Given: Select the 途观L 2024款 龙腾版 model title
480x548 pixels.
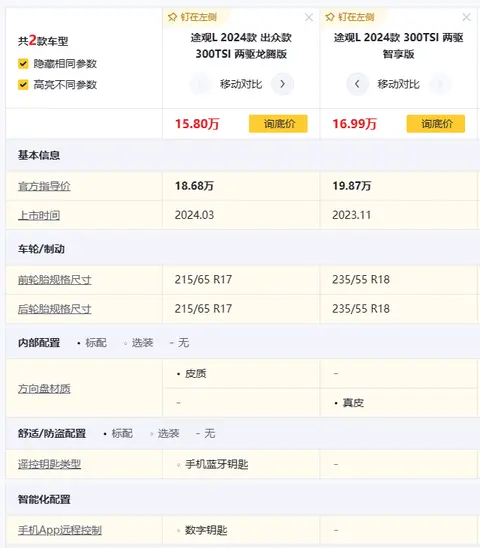Looking at the screenshot, I should pyautogui.click(x=241, y=46).
